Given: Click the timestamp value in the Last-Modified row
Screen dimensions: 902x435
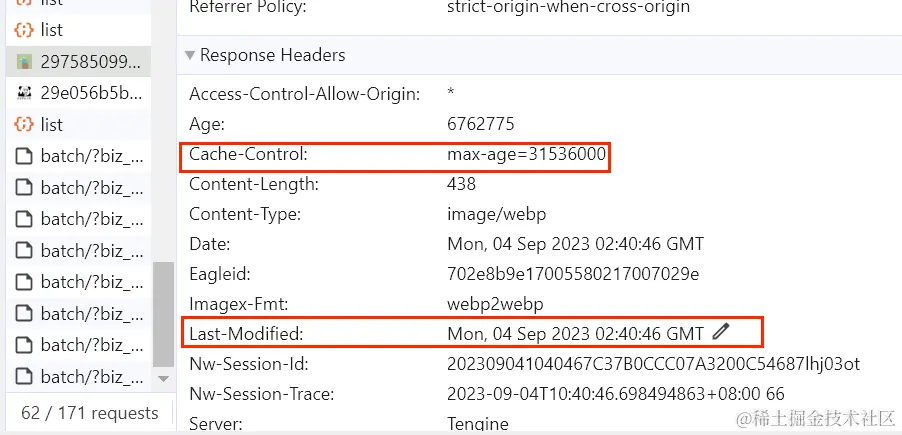Looking at the screenshot, I should coord(575,334).
